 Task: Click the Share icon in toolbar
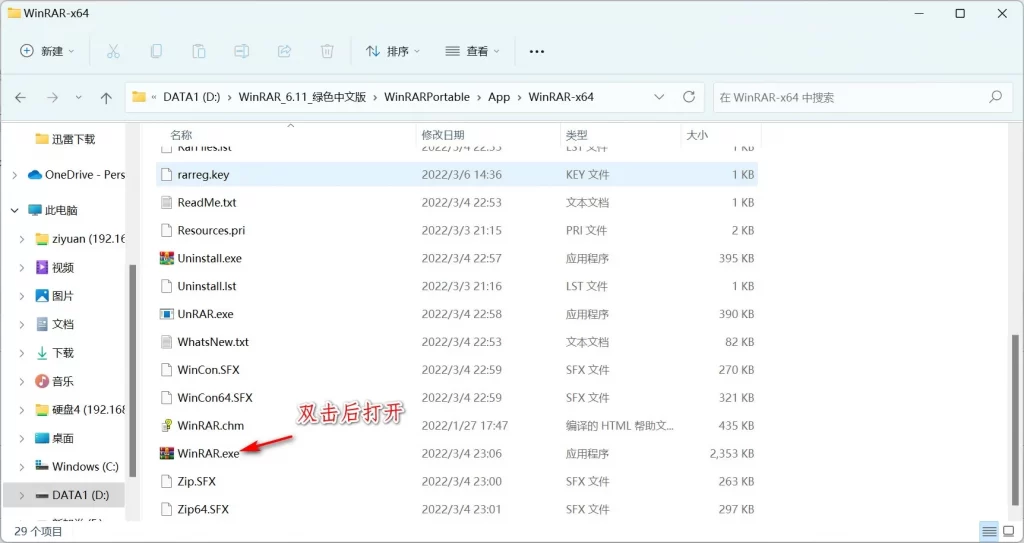(284, 51)
